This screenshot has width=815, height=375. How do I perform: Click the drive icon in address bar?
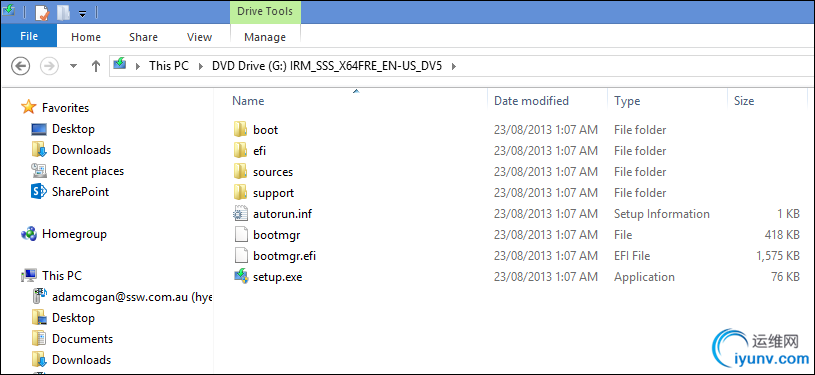pos(120,64)
